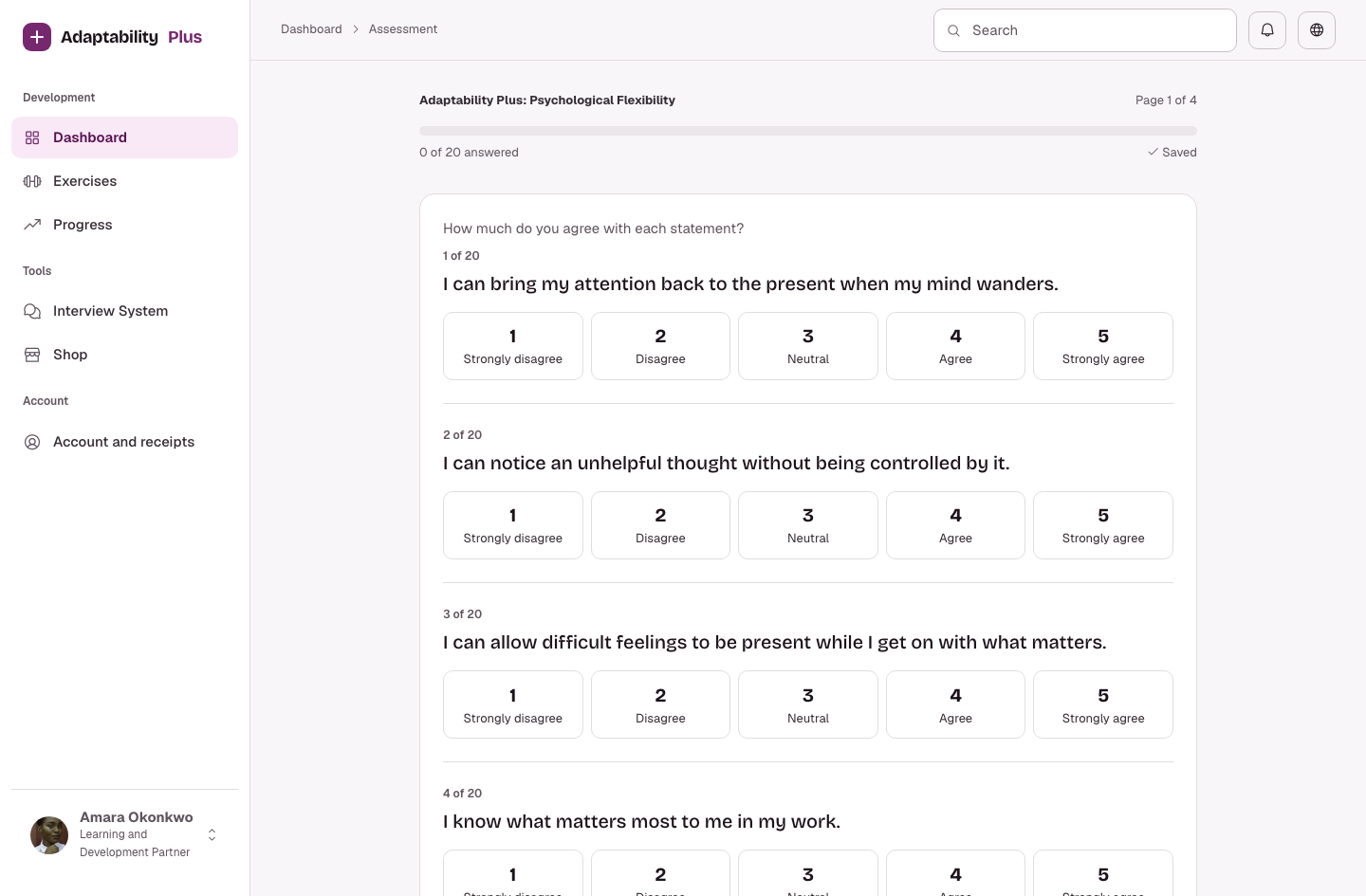
Task: Open notifications with the bell icon
Action: point(1267,30)
